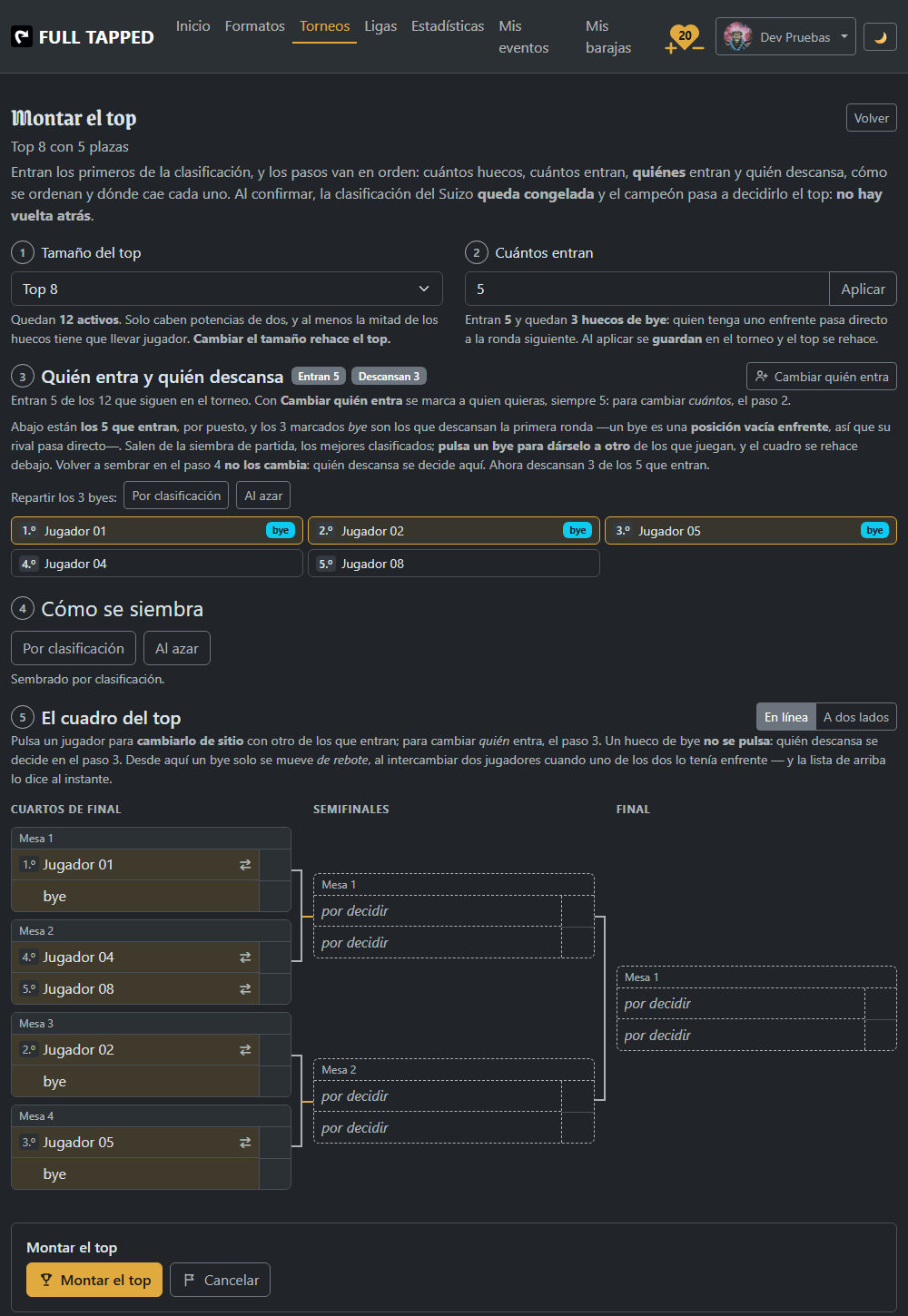908x1316 pixels.
Task: Swap Jugador 08 using its swap arrows icon
Action: [245, 989]
